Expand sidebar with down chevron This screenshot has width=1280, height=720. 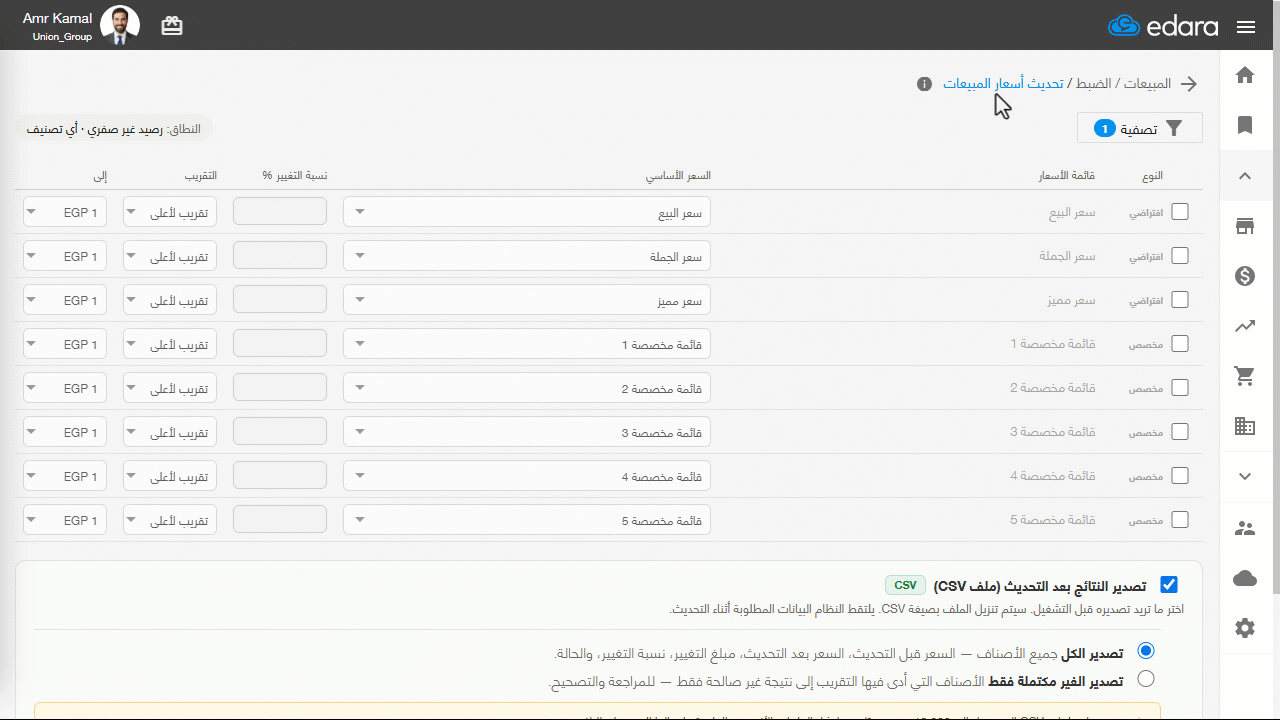(1245, 477)
